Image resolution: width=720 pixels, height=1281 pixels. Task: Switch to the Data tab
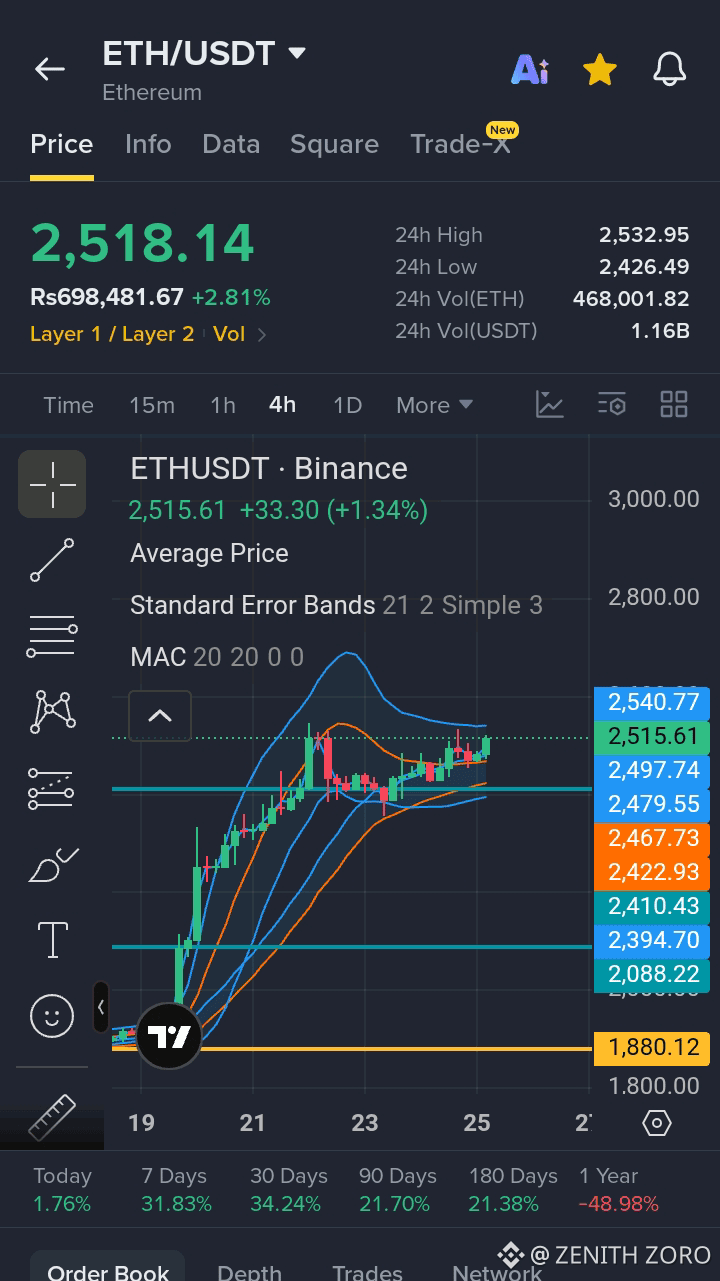click(231, 144)
